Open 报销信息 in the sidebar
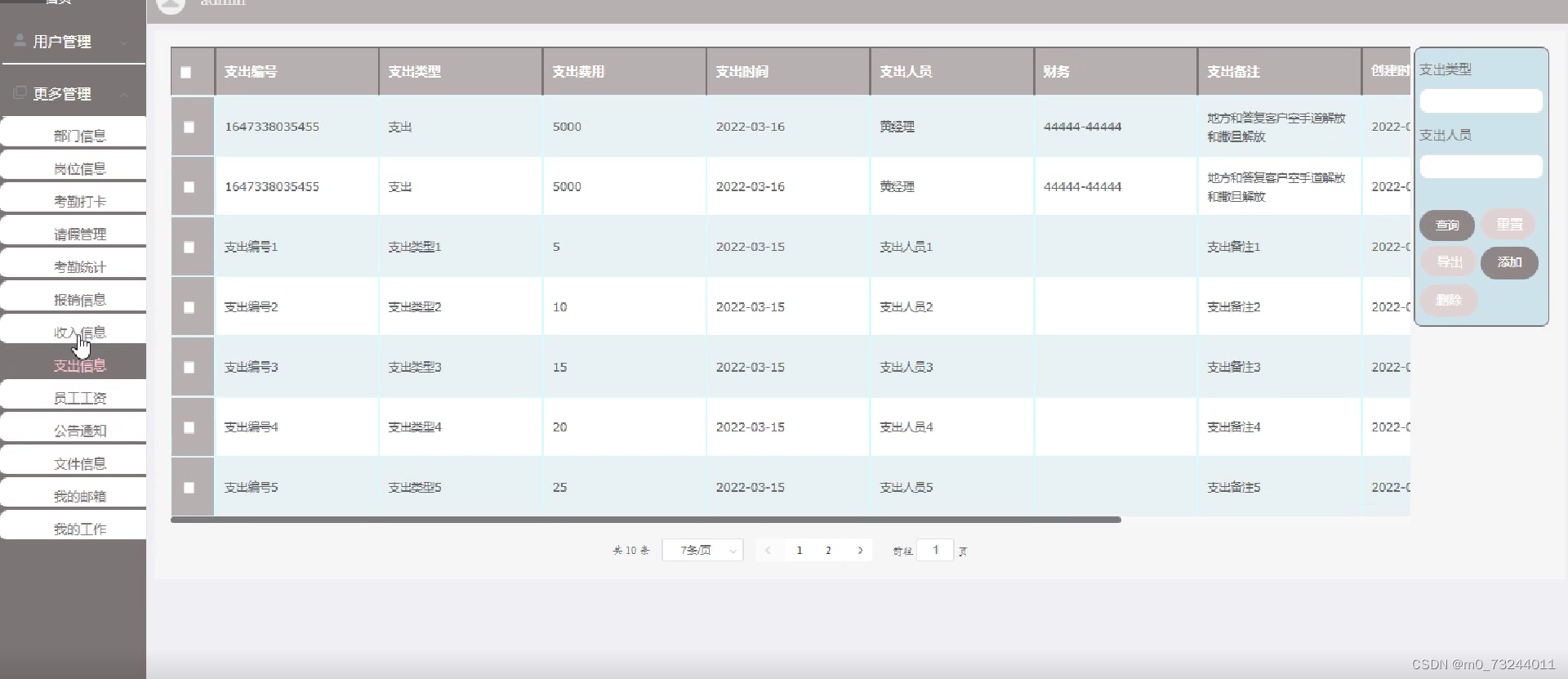This screenshot has width=1568, height=679. [73, 297]
